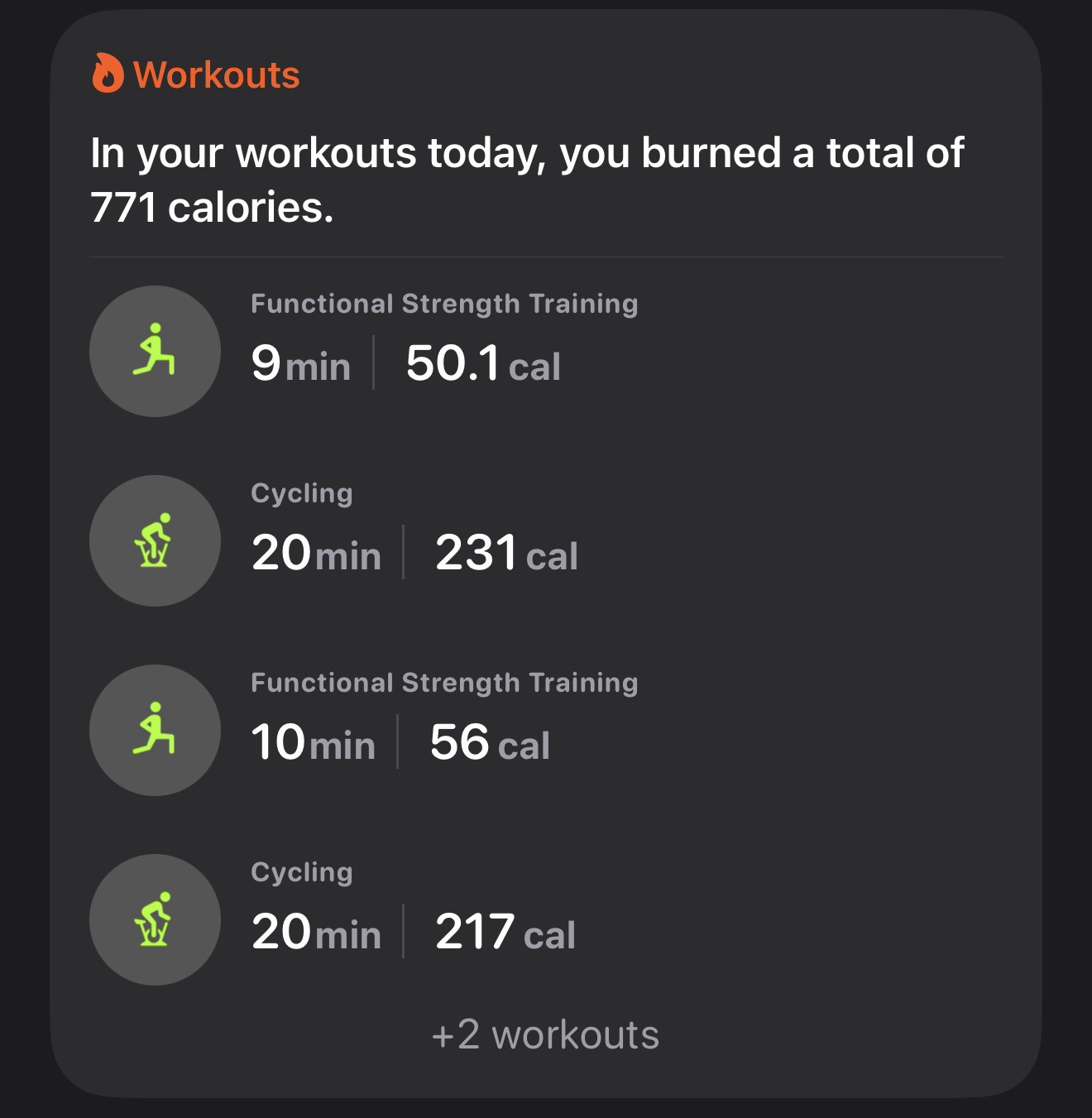Tap the cycling icon beside 231 cal

point(155,540)
